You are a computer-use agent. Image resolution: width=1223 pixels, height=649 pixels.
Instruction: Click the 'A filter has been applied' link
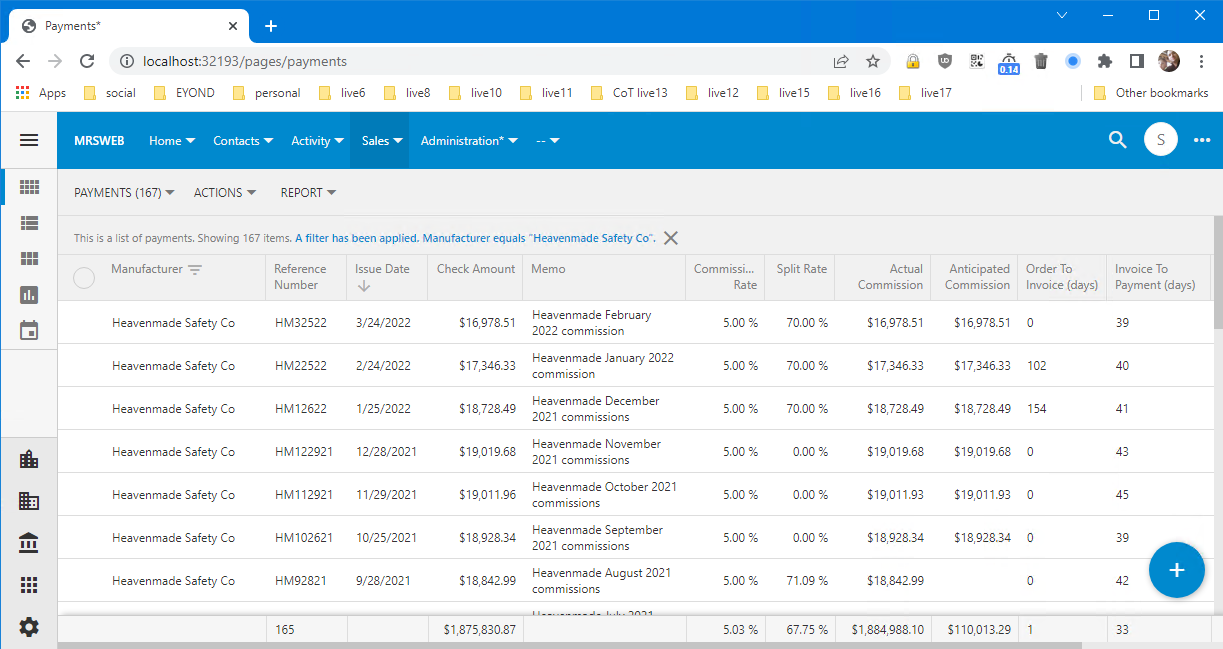tap(354, 238)
